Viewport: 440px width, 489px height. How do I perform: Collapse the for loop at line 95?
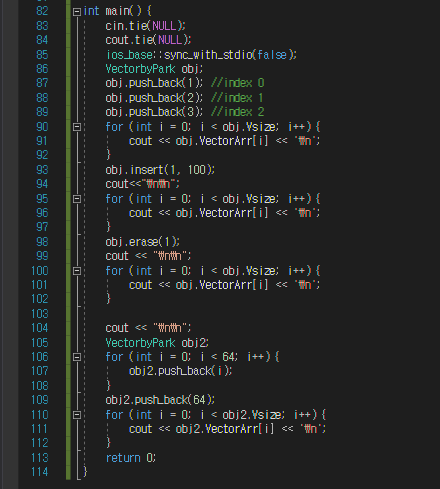77,199
